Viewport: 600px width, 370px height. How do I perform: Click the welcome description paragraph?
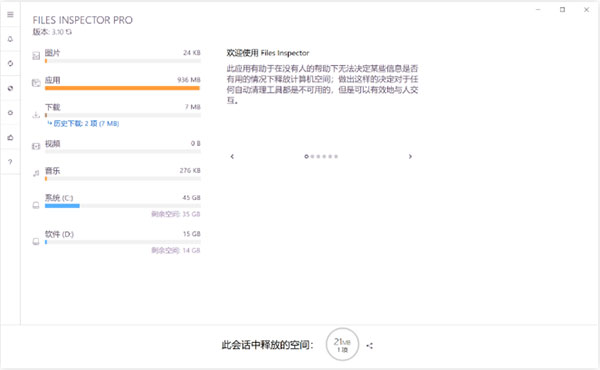coord(322,85)
